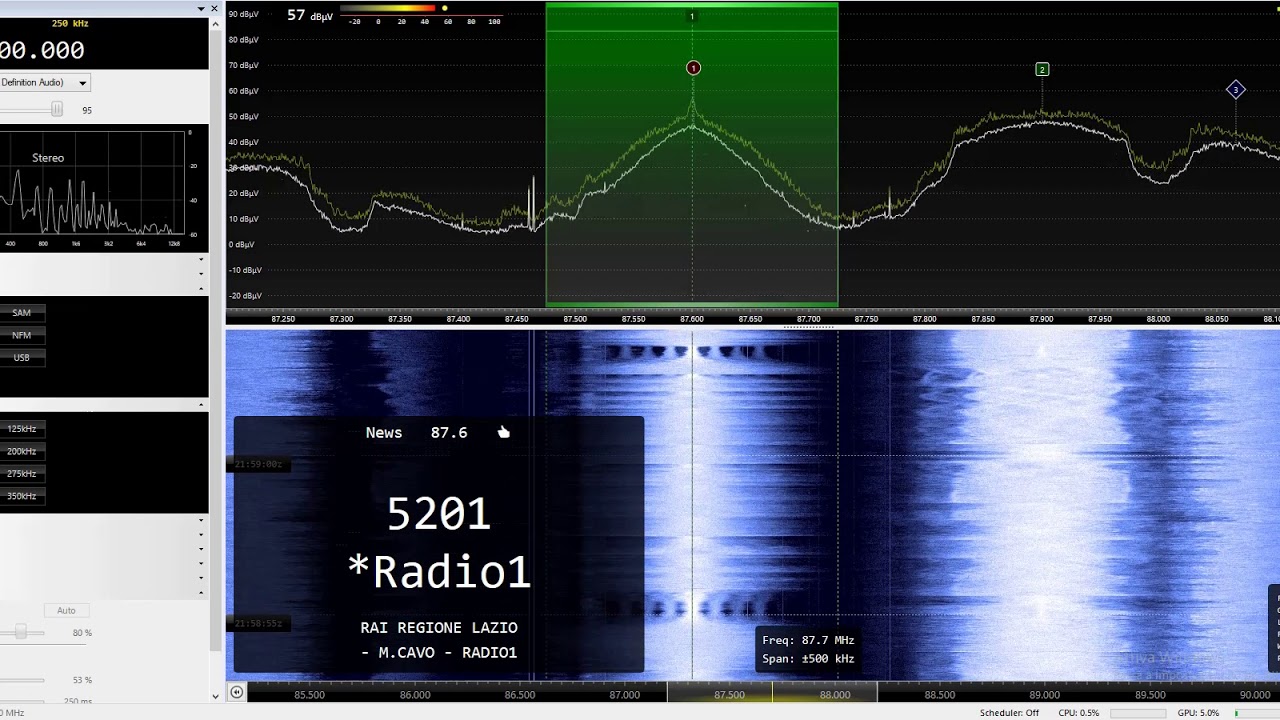Click the News program type label
The height and width of the screenshot is (720, 1280).
coord(384,433)
